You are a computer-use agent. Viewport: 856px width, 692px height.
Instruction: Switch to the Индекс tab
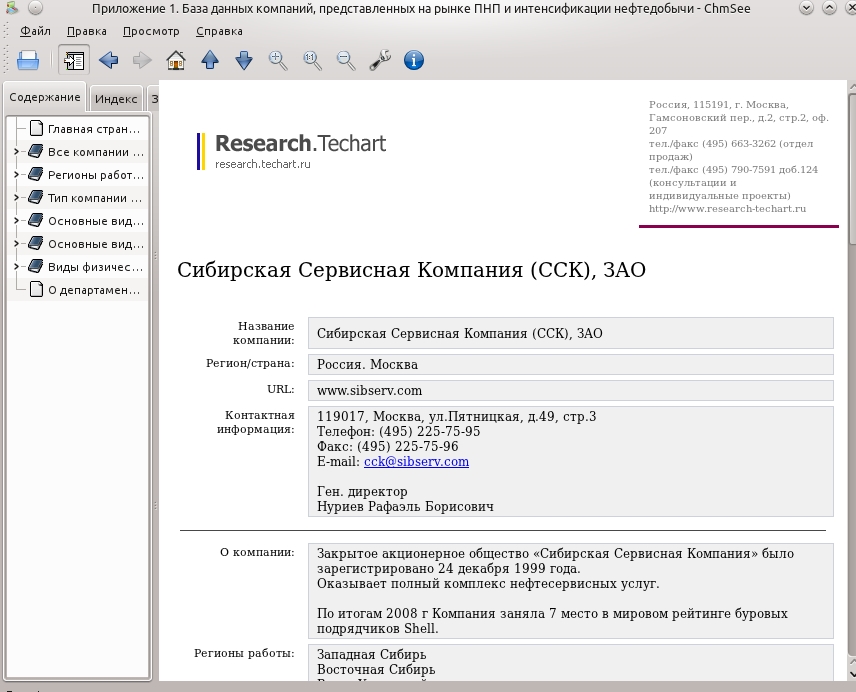116,99
